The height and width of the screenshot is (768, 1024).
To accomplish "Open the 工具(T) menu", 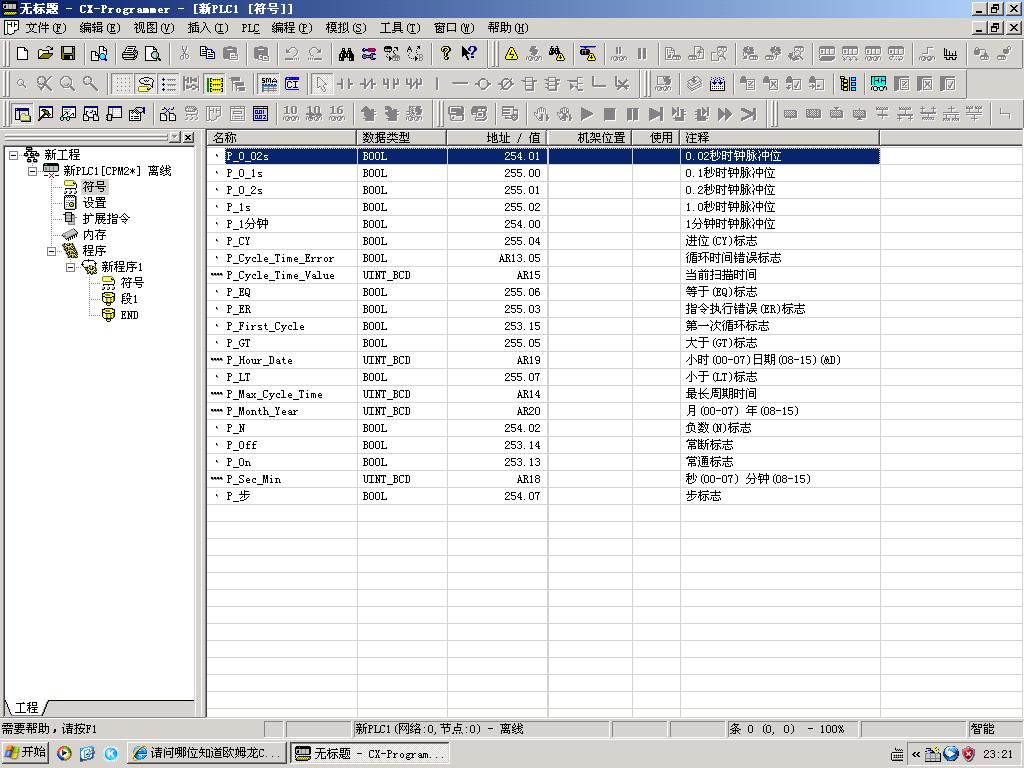I will pos(399,28).
